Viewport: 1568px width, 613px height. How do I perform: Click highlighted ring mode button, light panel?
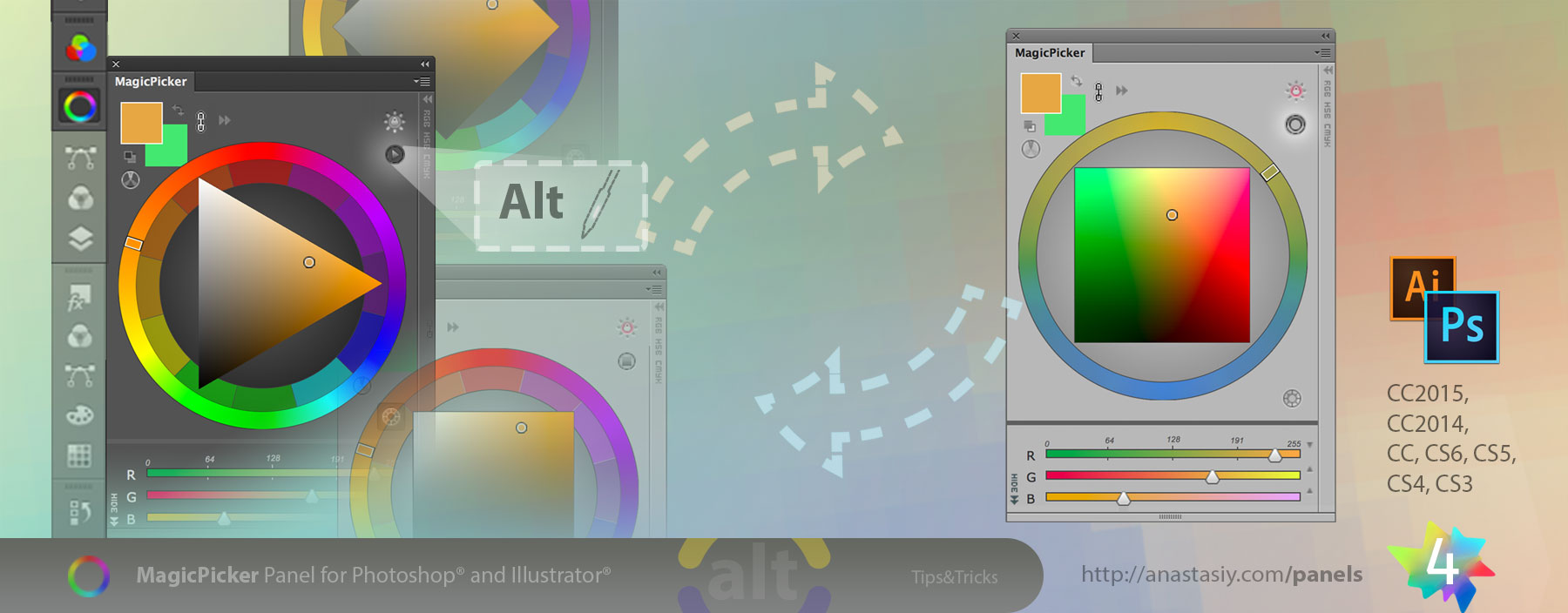[x=1295, y=125]
